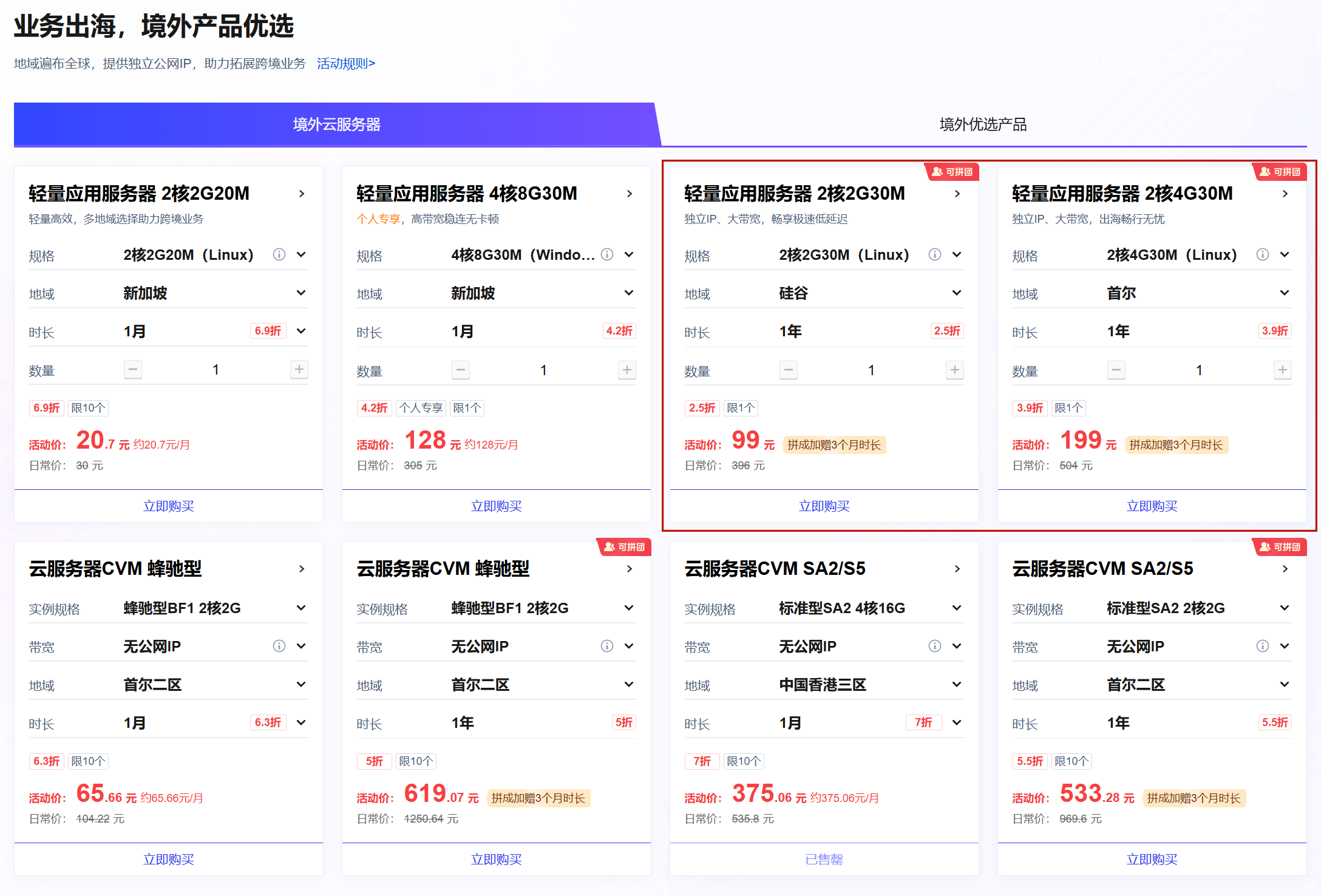This screenshot has height=896, width=1321.
Task: Open 活动规则 link
Action: [345, 64]
